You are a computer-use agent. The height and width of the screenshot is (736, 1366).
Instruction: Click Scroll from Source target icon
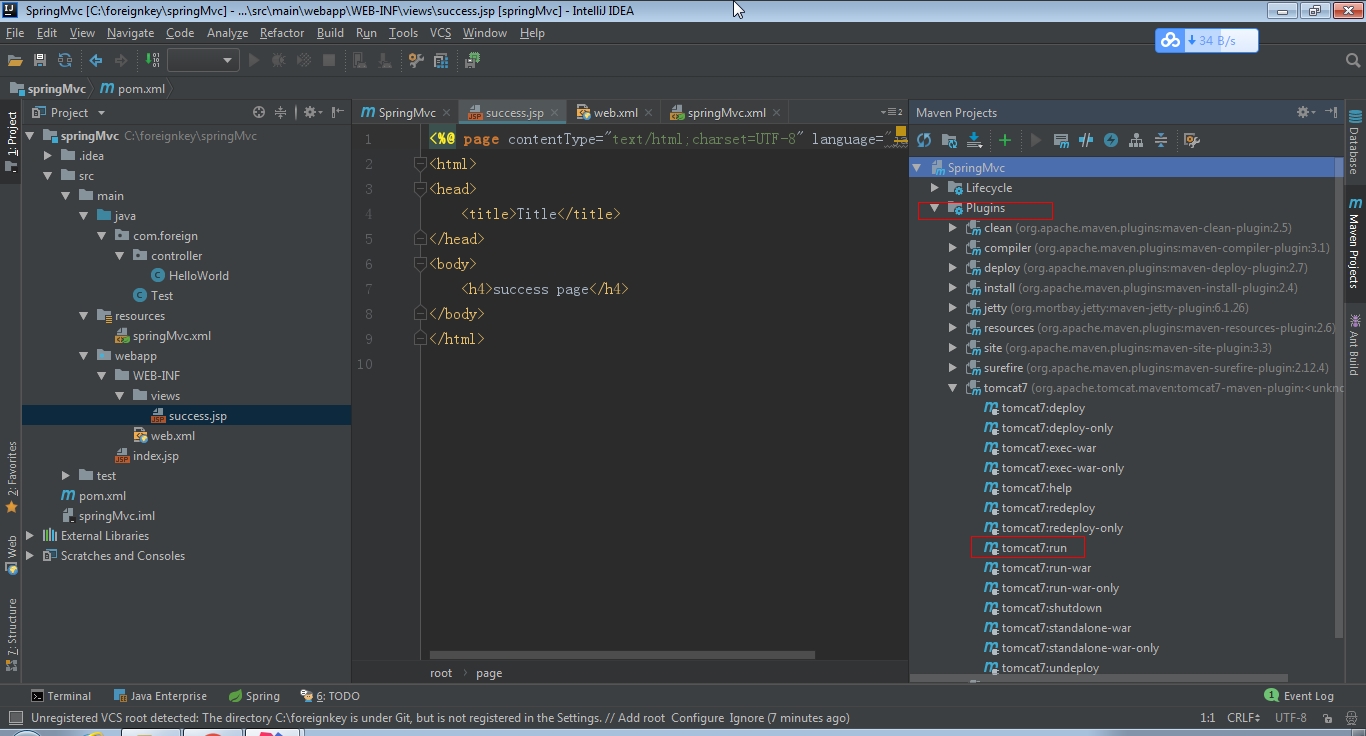(259, 112)
